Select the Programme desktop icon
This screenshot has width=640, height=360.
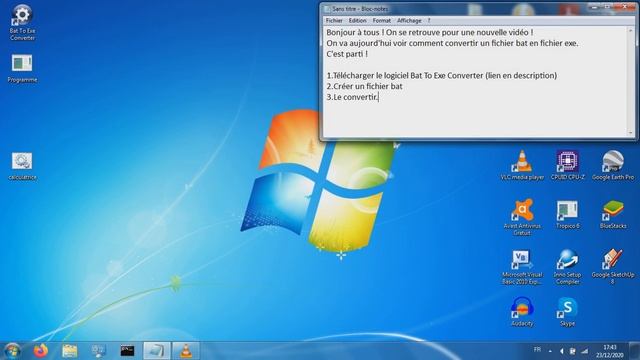pyautogui.click(x=22, y=69)
